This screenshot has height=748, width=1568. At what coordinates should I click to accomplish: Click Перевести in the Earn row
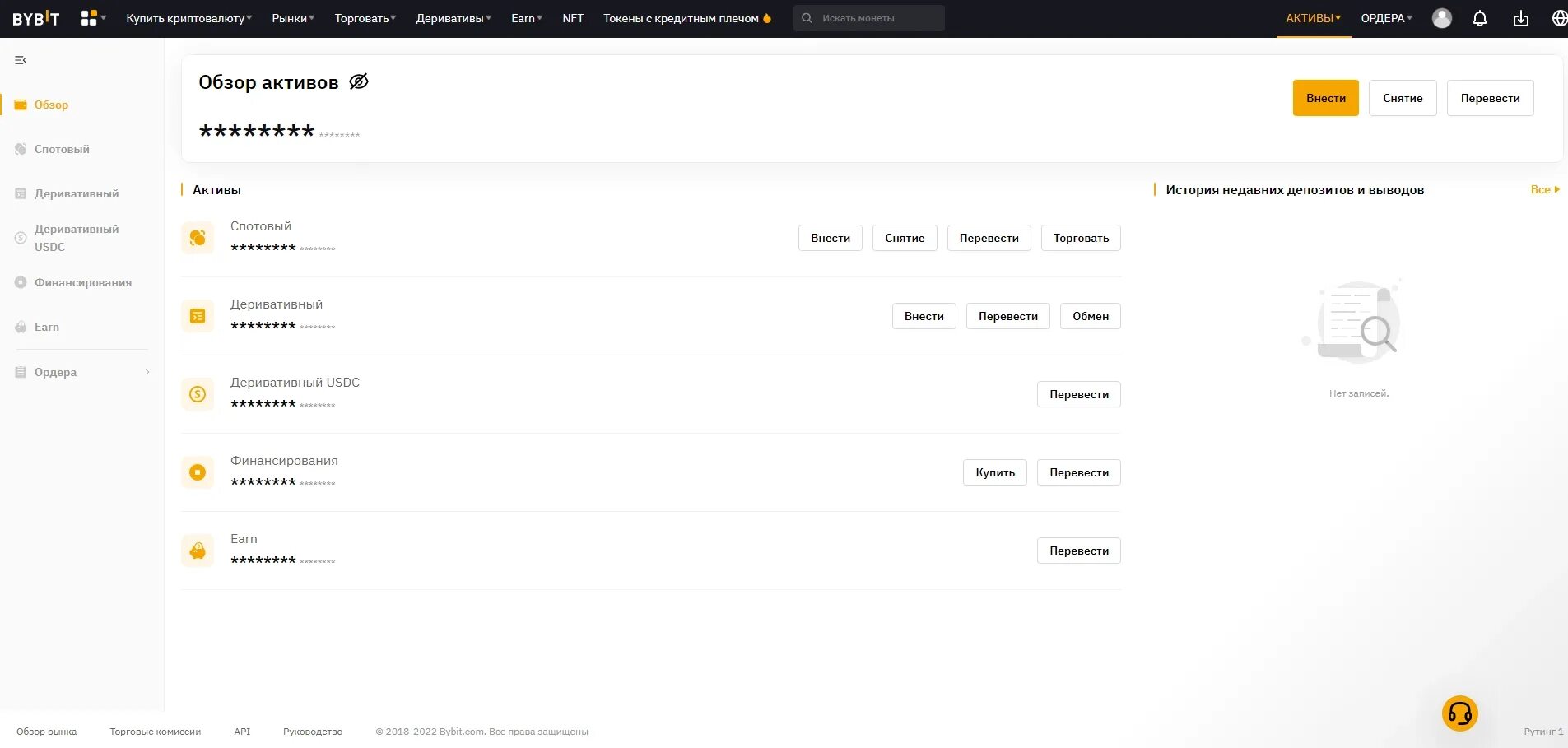[1079, 551]
